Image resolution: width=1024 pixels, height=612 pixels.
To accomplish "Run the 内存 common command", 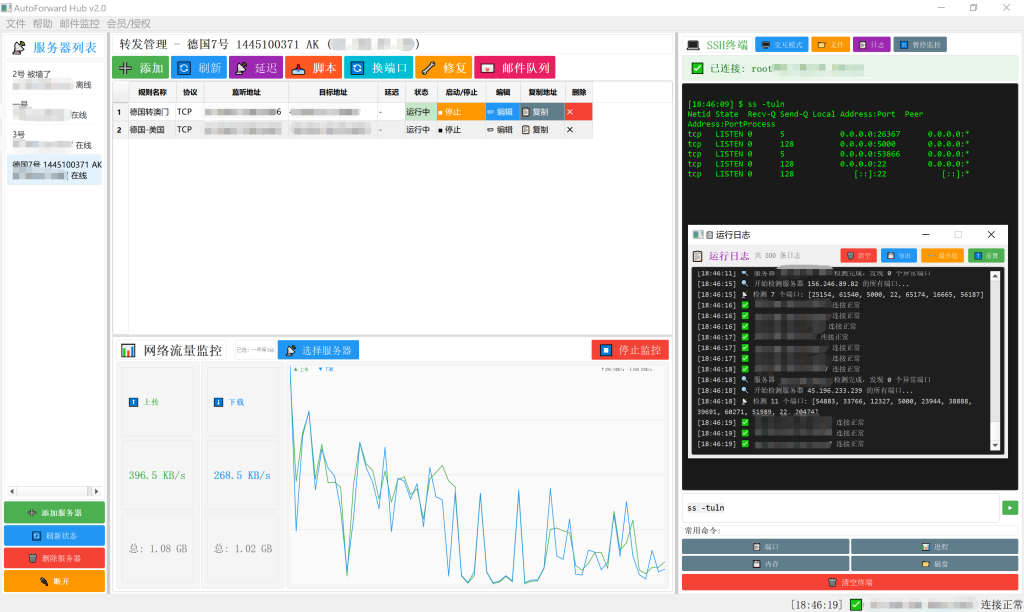I will [765, 563].
